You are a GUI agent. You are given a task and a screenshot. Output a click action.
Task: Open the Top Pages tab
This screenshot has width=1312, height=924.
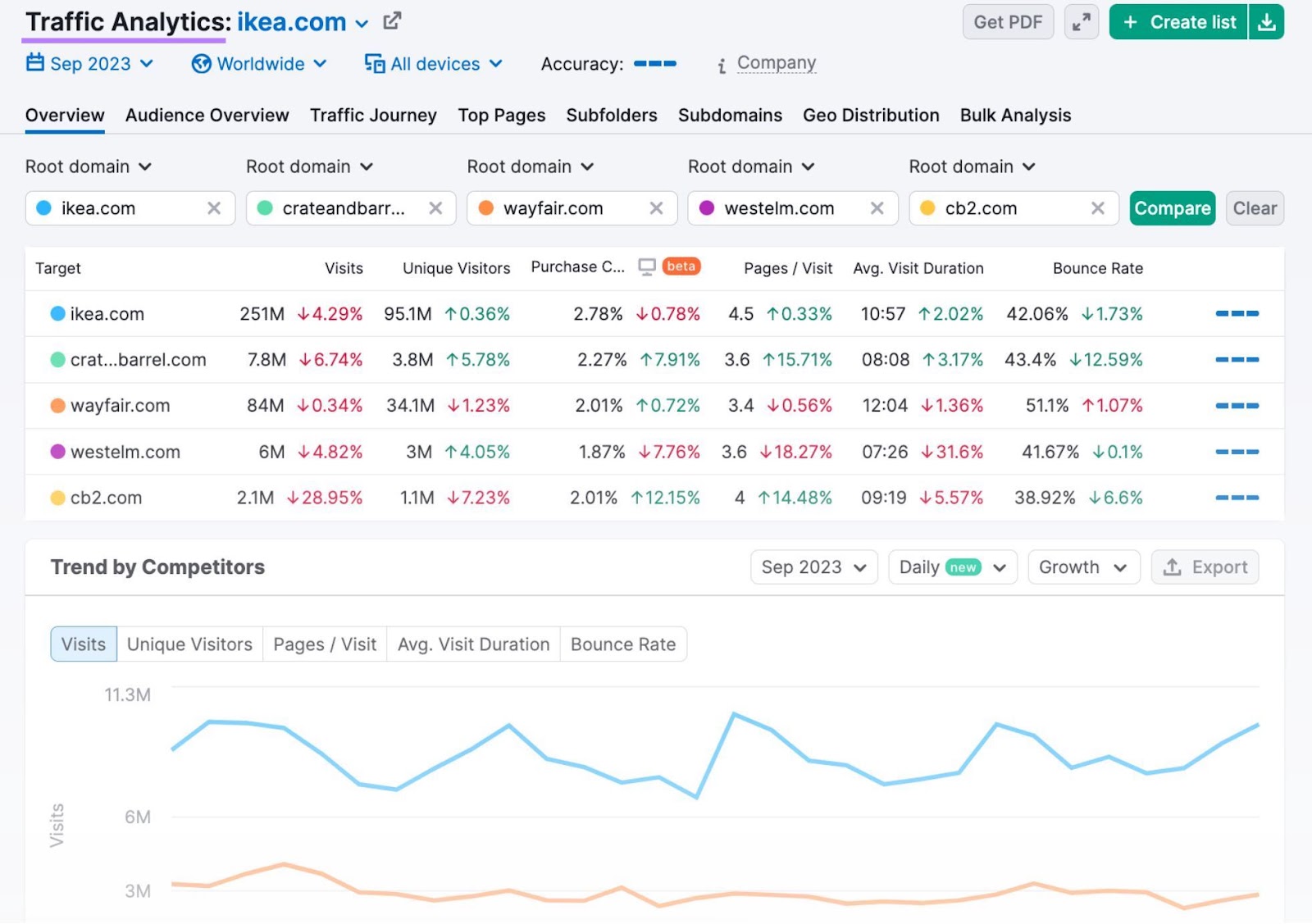coord(501,116)
